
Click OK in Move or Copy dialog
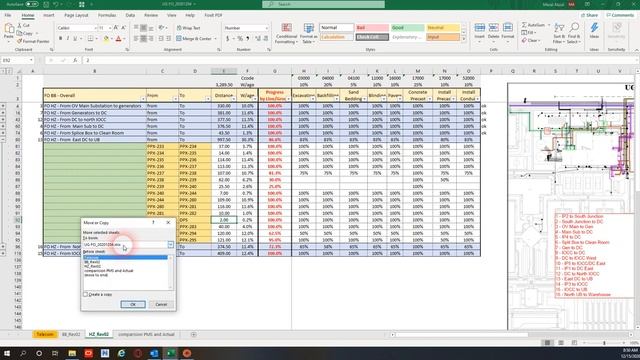[133, 304]
